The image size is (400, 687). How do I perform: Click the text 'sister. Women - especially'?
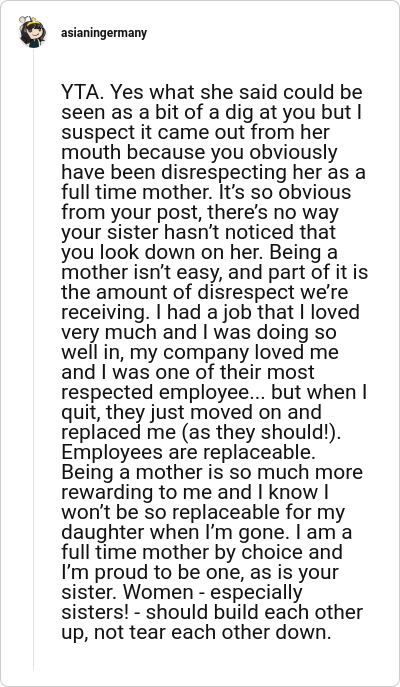[x=182, y=593]
